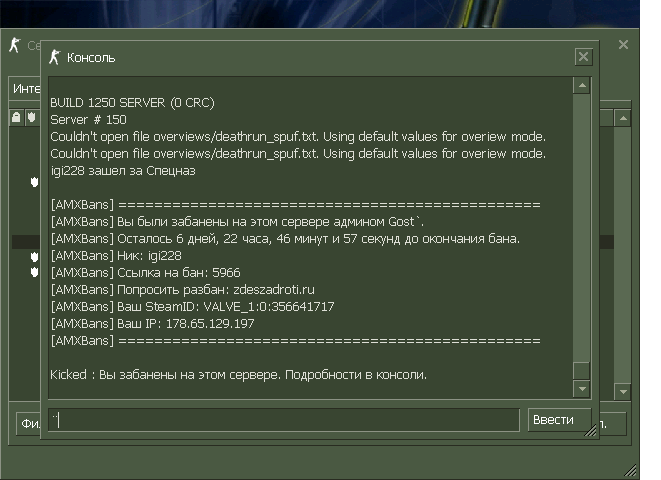The width and height of the screenshot is (661, 480).
Task: Click 'Попросить разбан: zdeszadroti.ru' line
Action: click(x=183, y=290)
